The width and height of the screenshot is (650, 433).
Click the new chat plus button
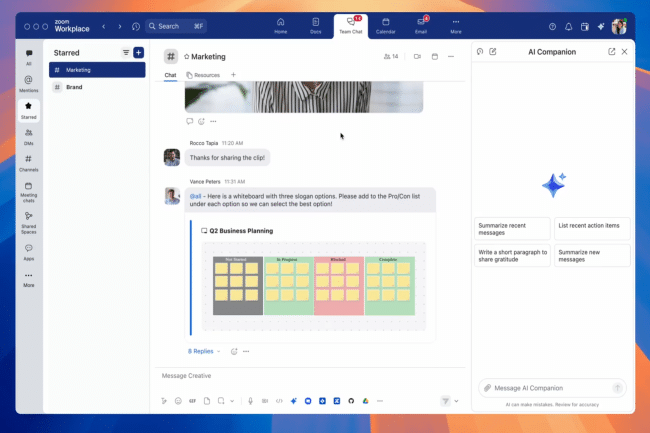click(x=138, y=53)
